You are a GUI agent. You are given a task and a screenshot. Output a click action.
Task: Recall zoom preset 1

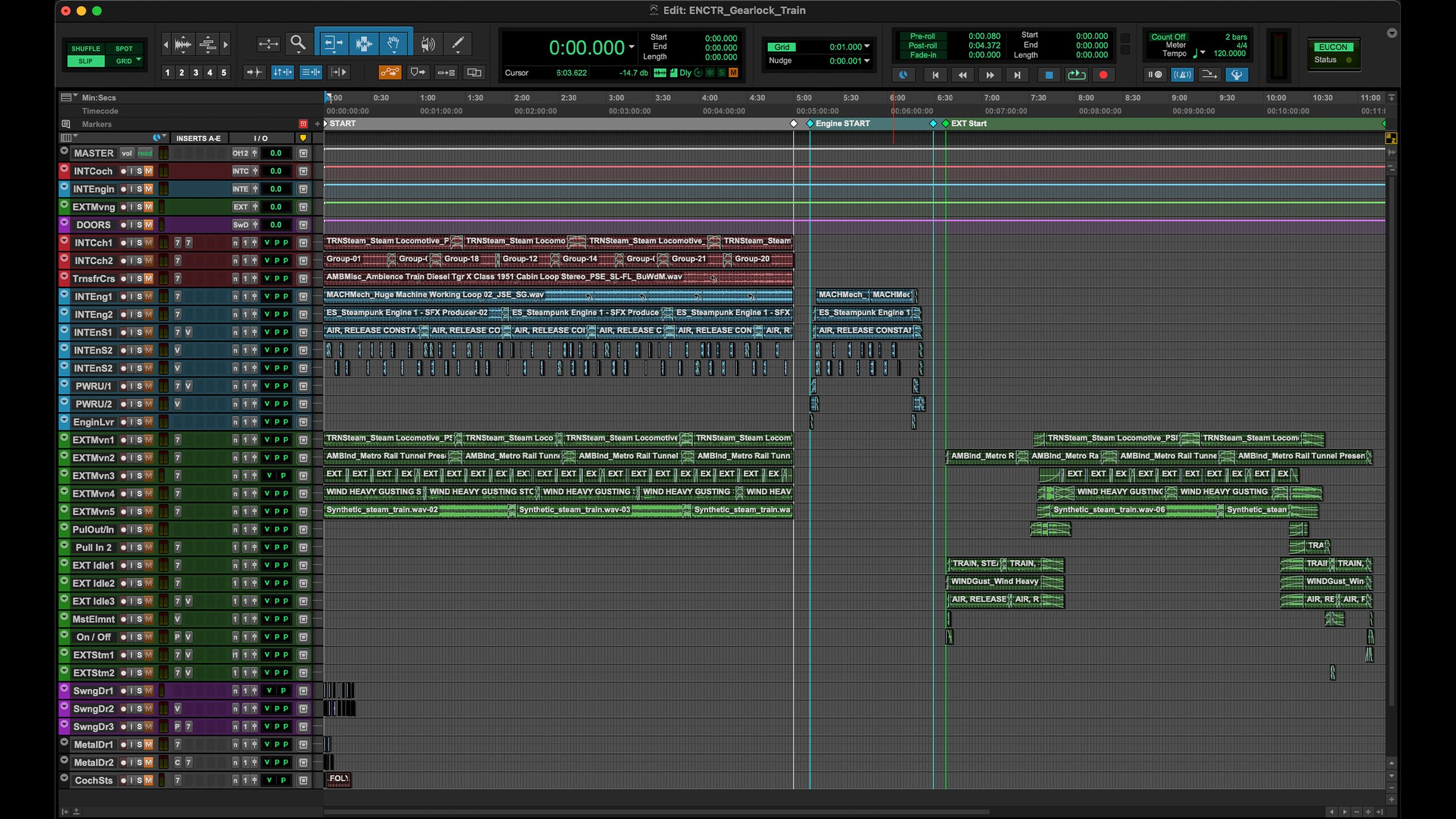(168, 73)
